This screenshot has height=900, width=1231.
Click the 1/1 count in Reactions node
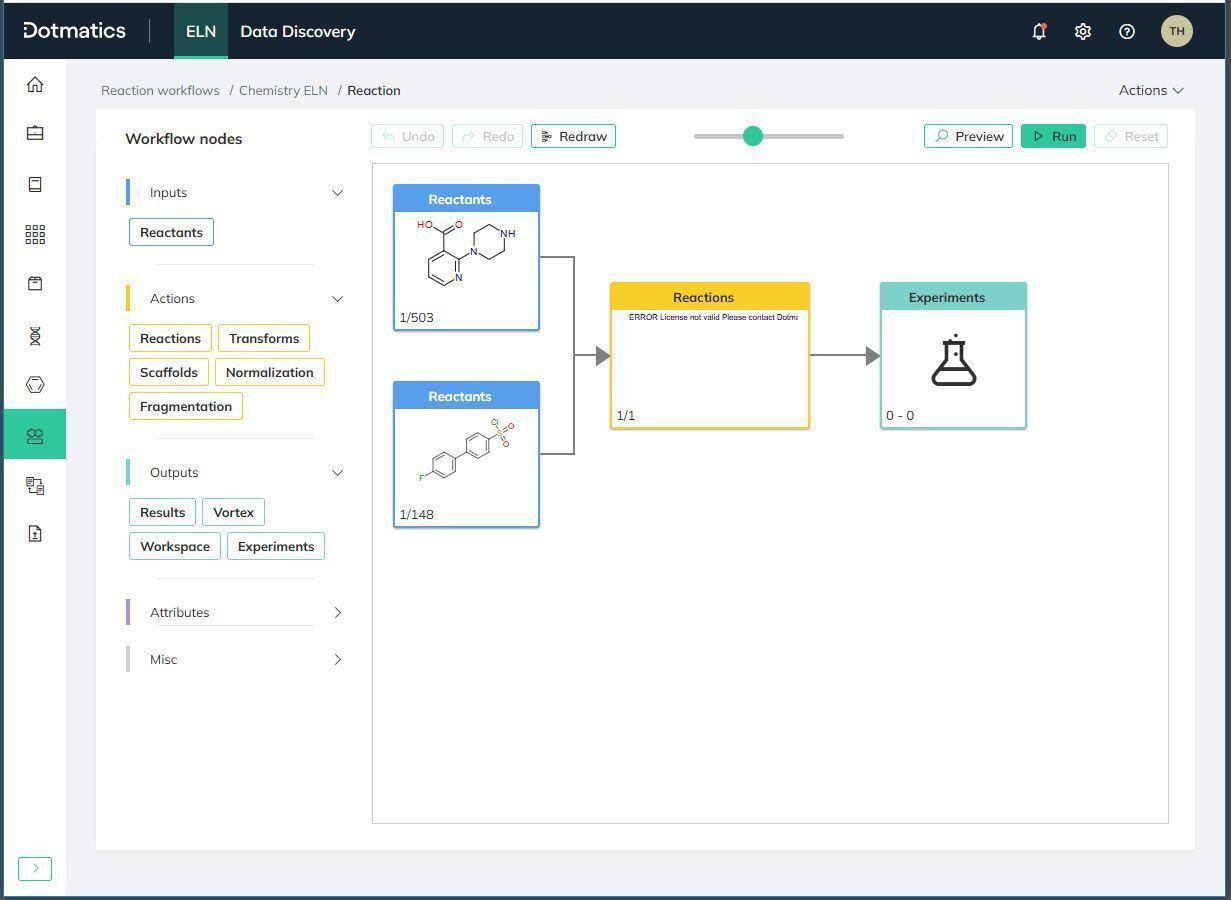click(x=626, y=415)
